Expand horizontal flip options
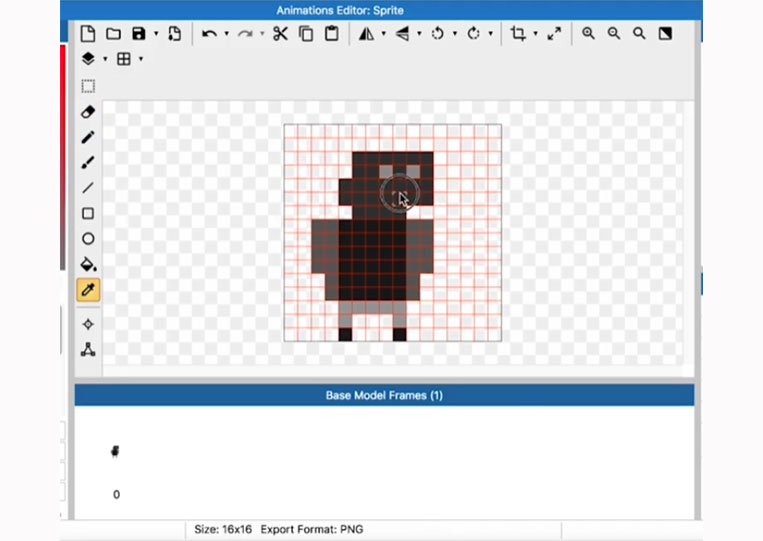This screenshot has height=541, width=763. tap(383, 34)
